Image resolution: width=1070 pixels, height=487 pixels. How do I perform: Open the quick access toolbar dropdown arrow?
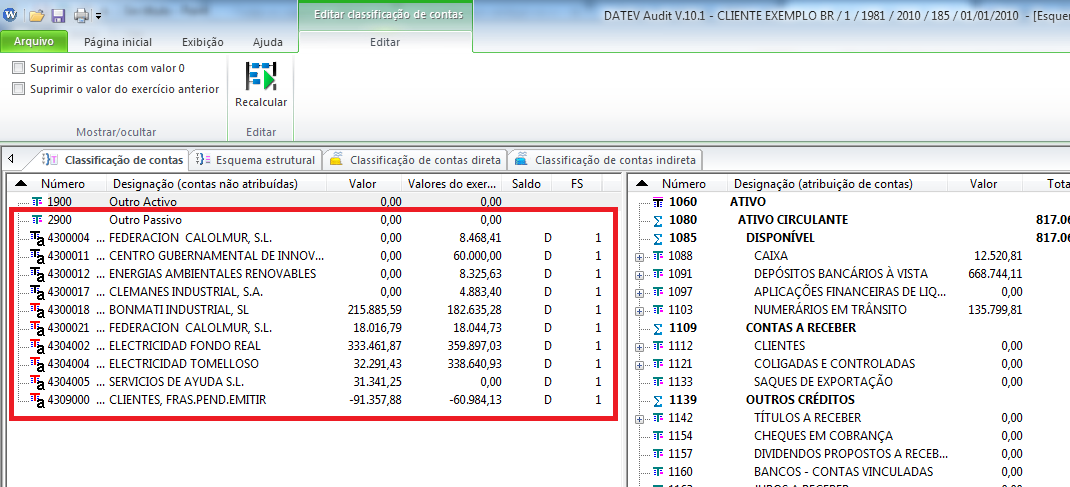pyautogui.click(x=98, y=16)
